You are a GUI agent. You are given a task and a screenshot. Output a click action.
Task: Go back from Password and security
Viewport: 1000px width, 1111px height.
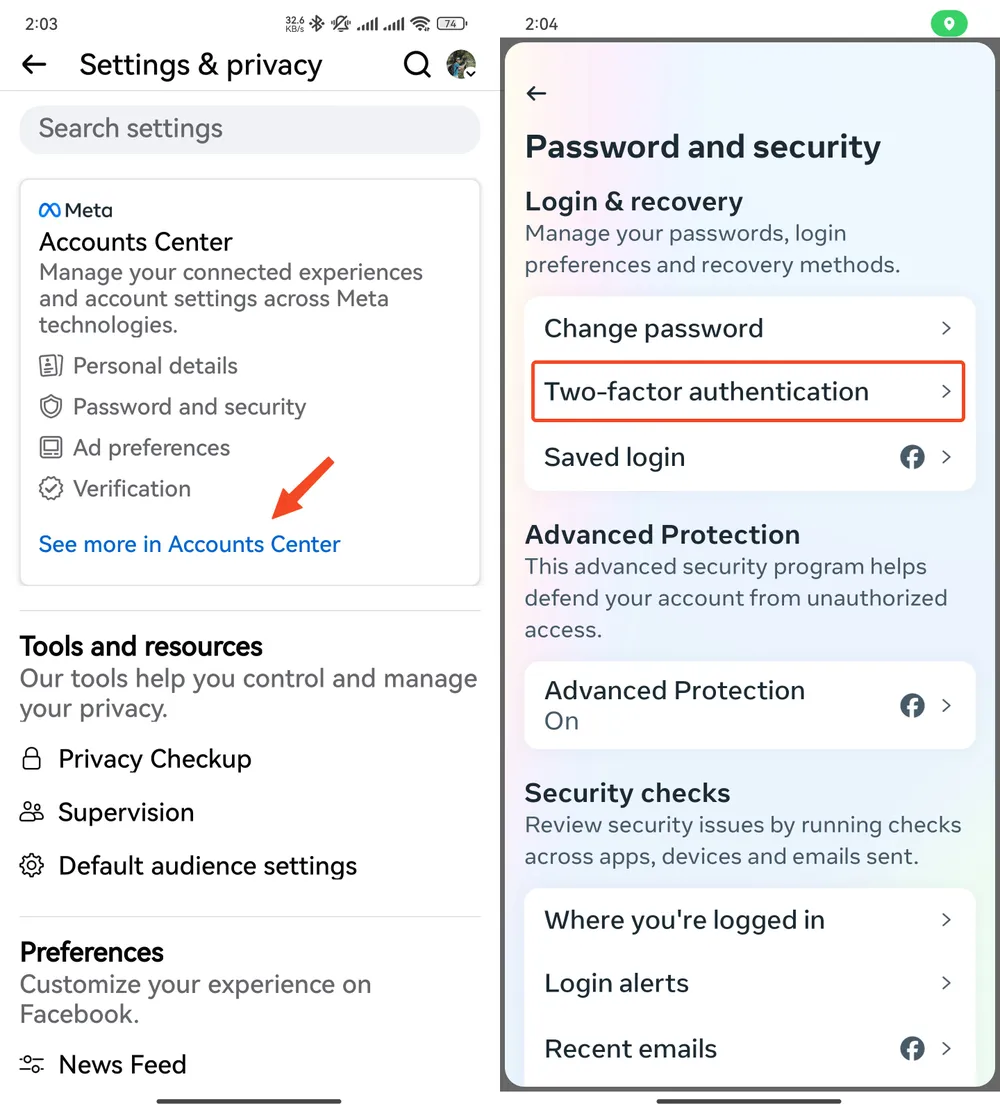pos(537,94)
